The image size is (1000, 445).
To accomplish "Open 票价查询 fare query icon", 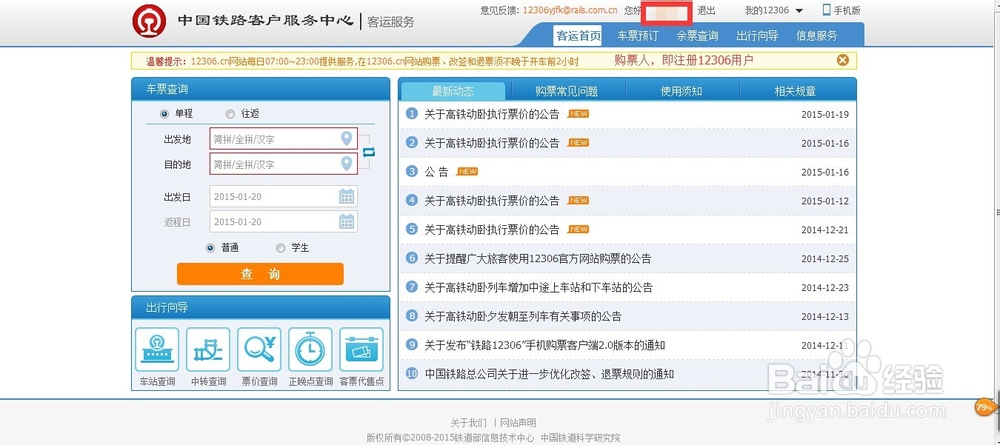I will 259,349.
